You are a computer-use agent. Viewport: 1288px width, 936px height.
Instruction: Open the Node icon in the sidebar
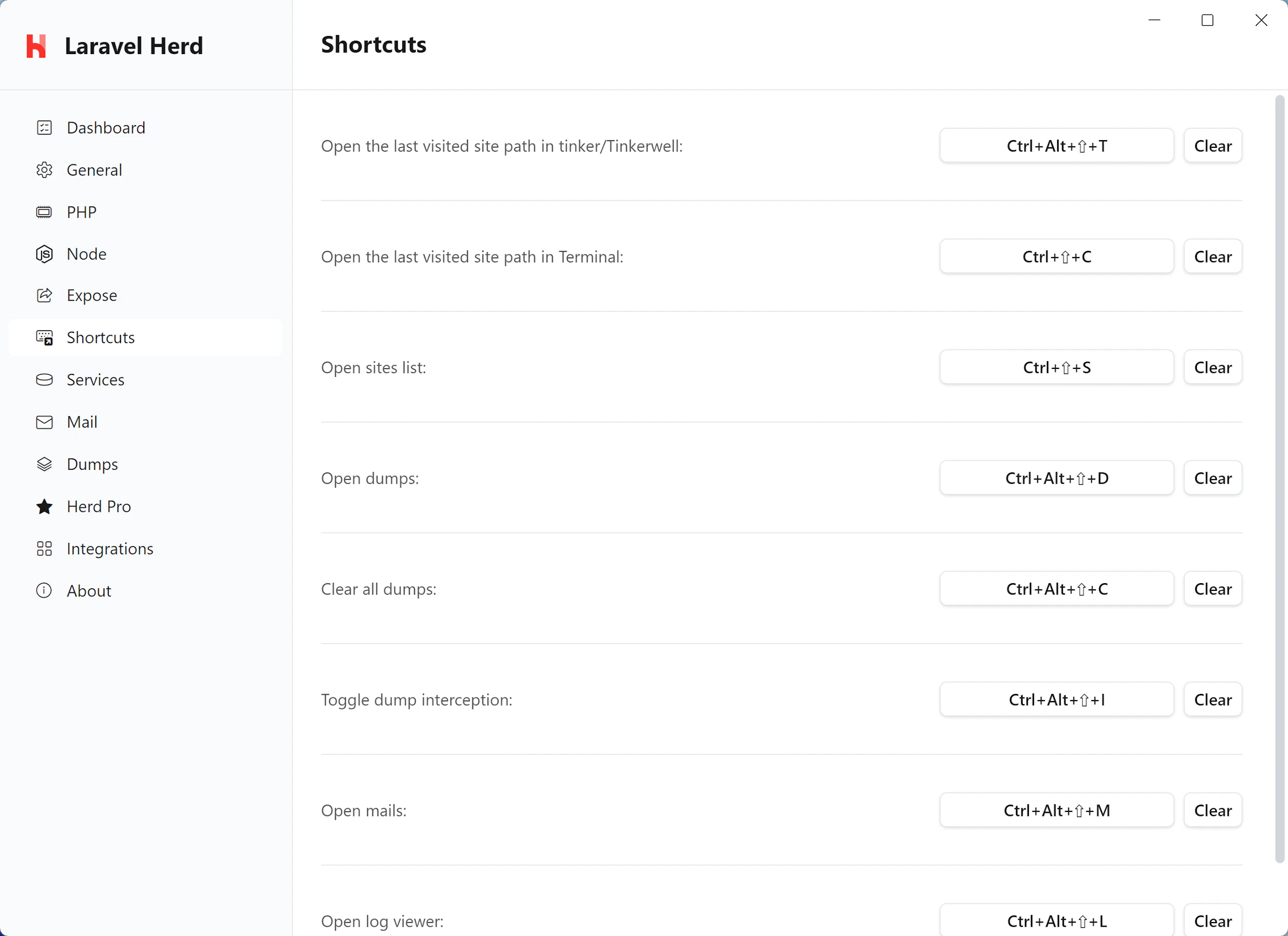44,253
